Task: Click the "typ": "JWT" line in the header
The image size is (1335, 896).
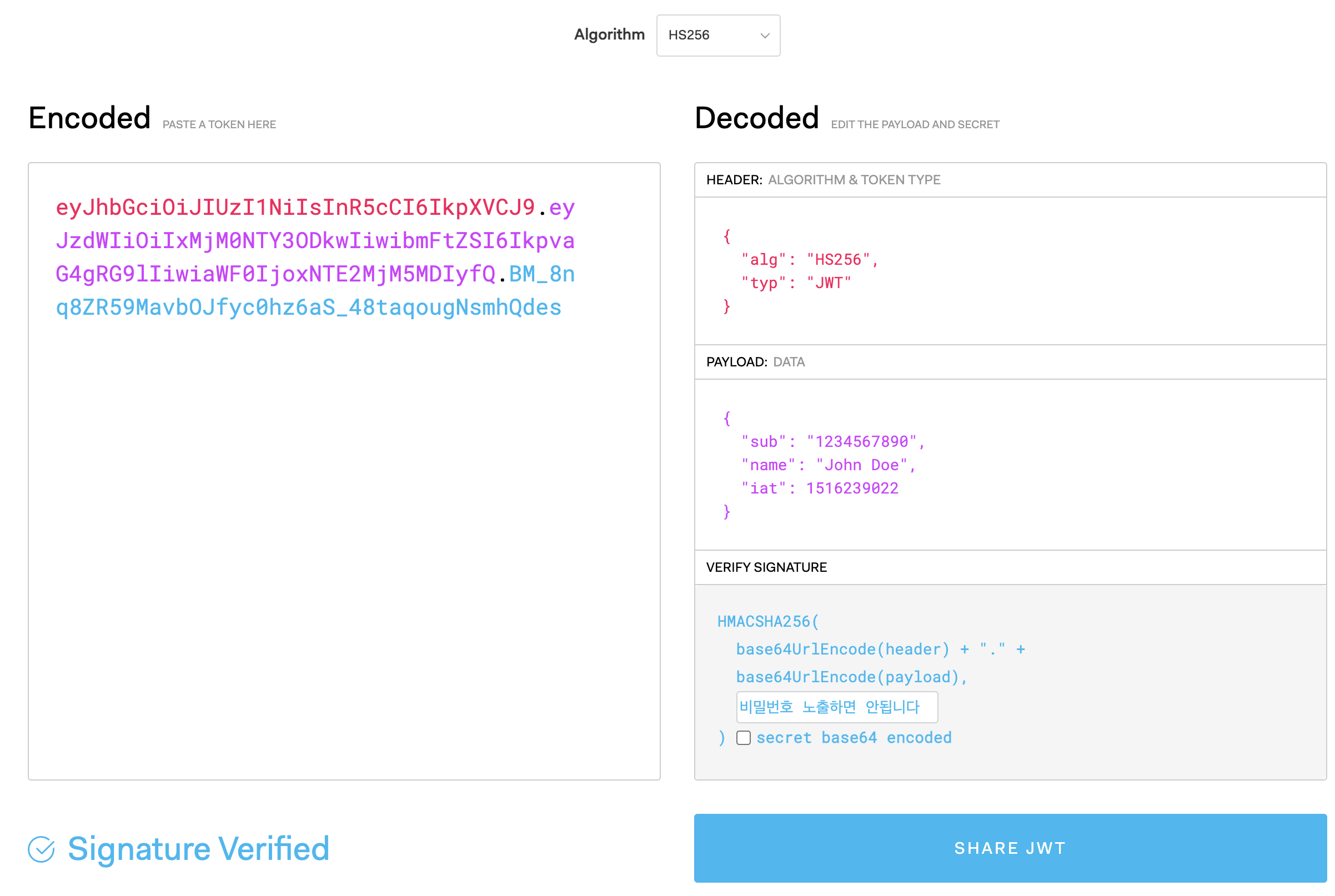Action: tap(796, 283)
